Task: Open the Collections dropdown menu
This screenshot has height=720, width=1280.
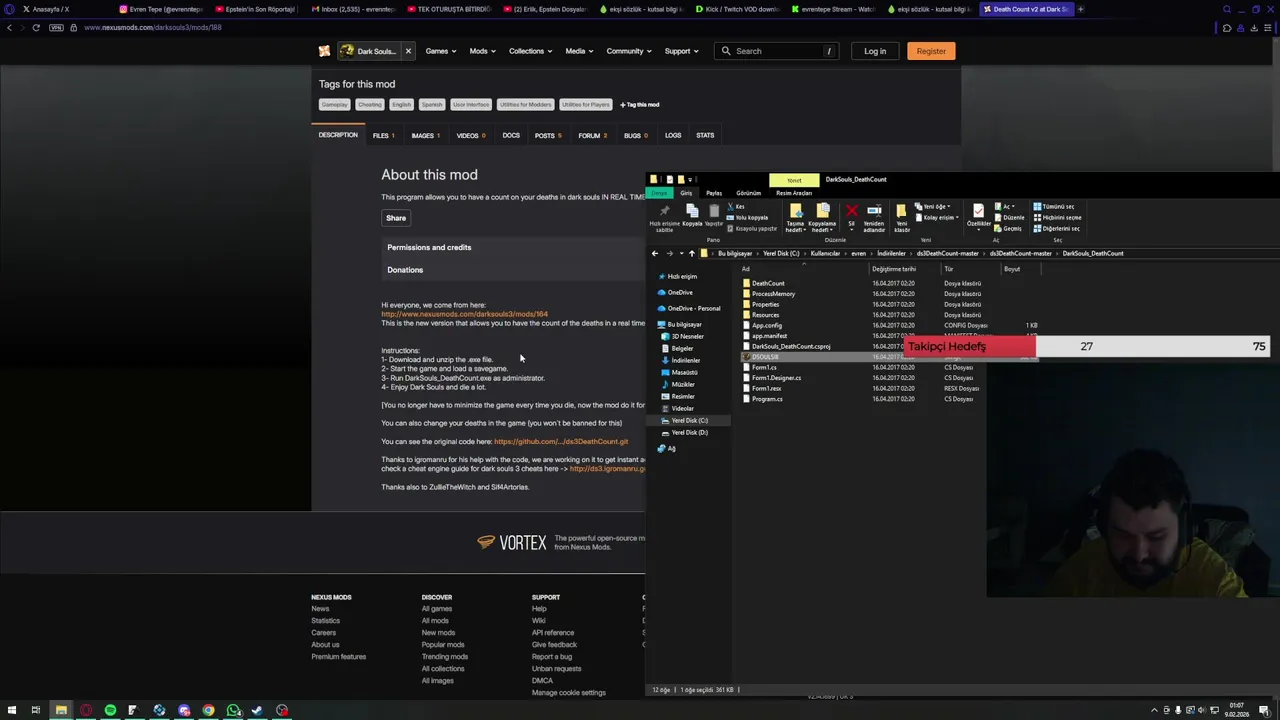Action: click(x=531, y=51)
